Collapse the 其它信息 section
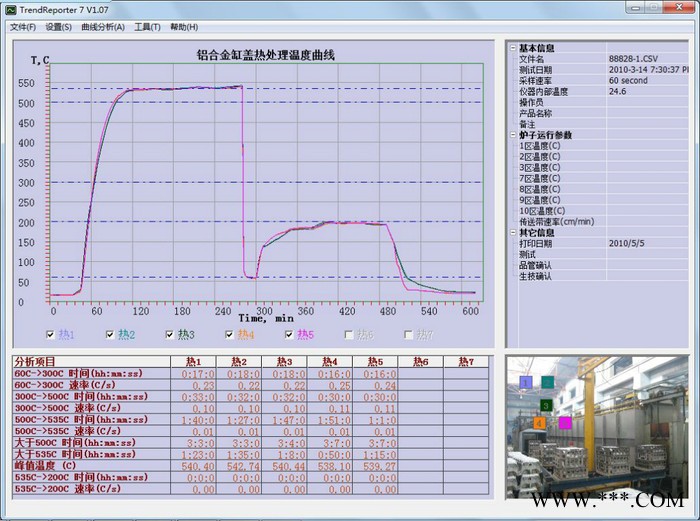700x521 pixels. (x=513, y=233)
